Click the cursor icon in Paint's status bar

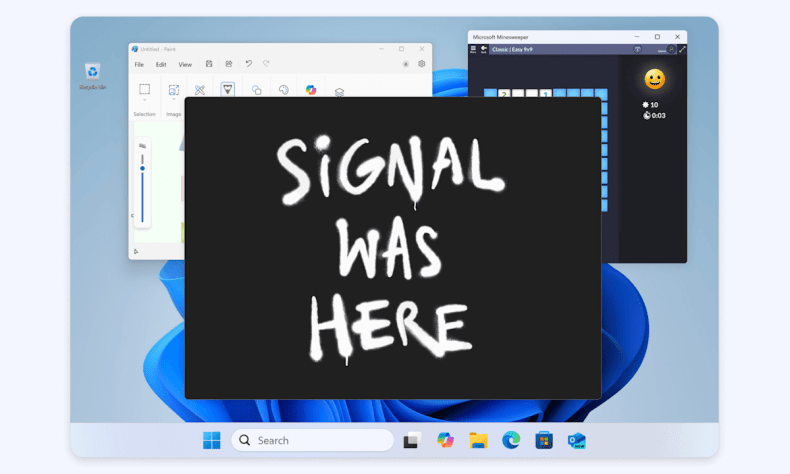136,251
